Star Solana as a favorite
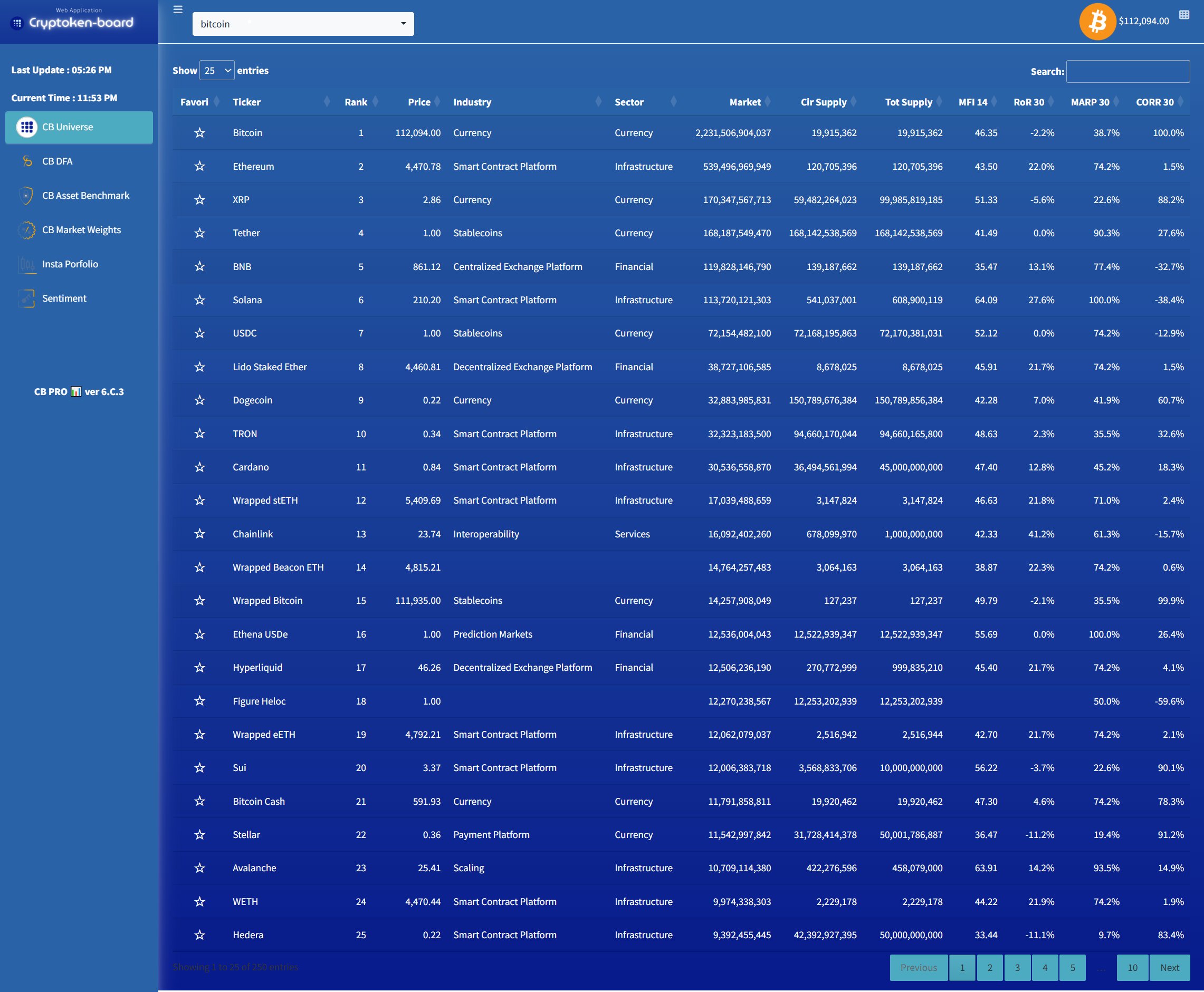Image resolution: width=1204 pixels, height=992 pixels. click(x=199, y=300)
